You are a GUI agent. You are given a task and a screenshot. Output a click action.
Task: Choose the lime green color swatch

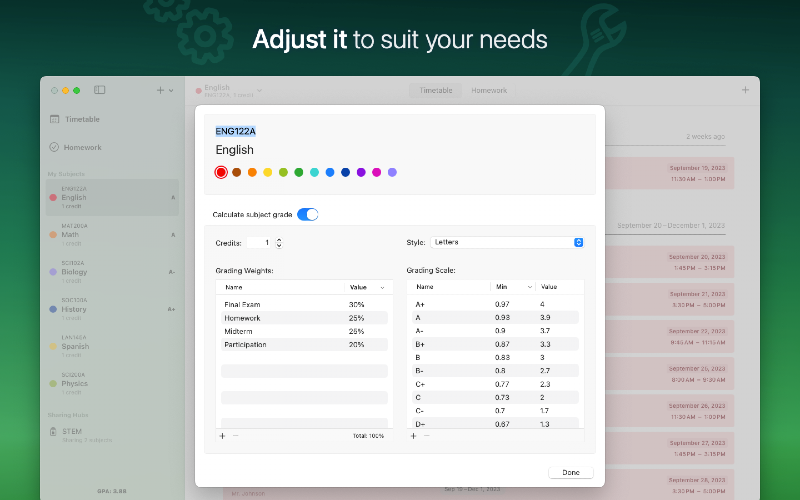point(283,172)
